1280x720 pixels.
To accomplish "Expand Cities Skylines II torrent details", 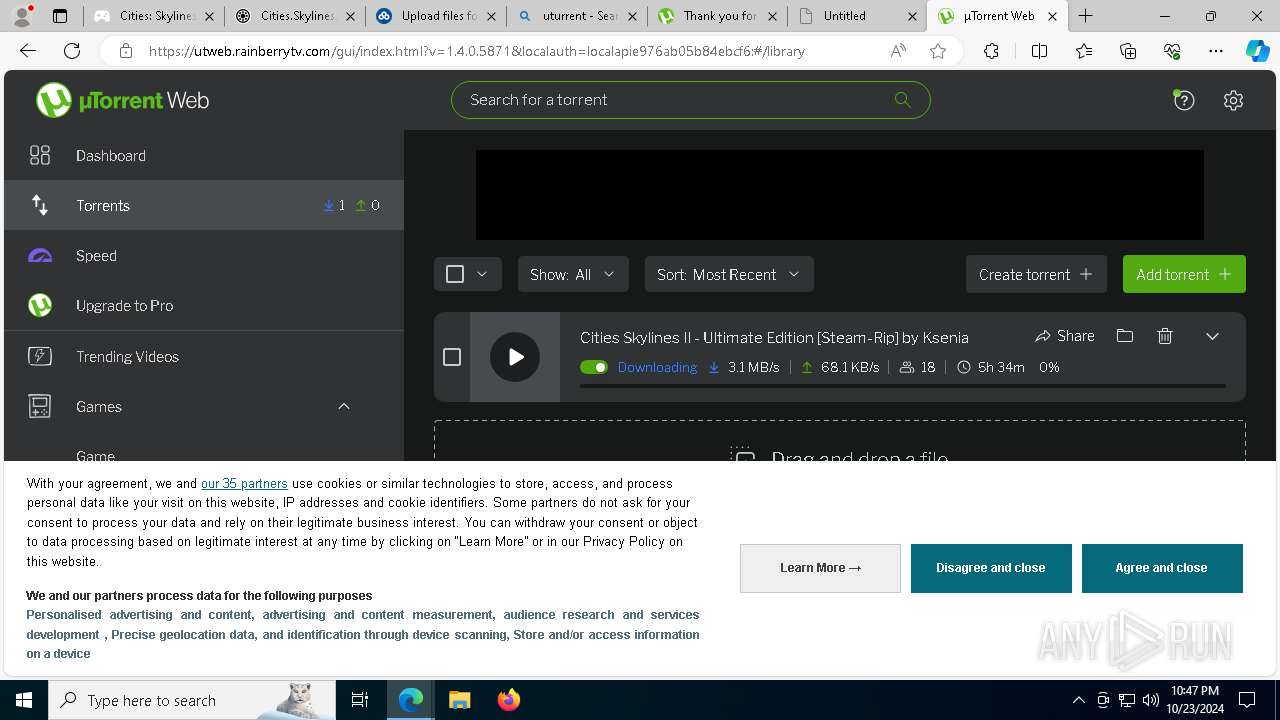I will (x=1212, y=336).
